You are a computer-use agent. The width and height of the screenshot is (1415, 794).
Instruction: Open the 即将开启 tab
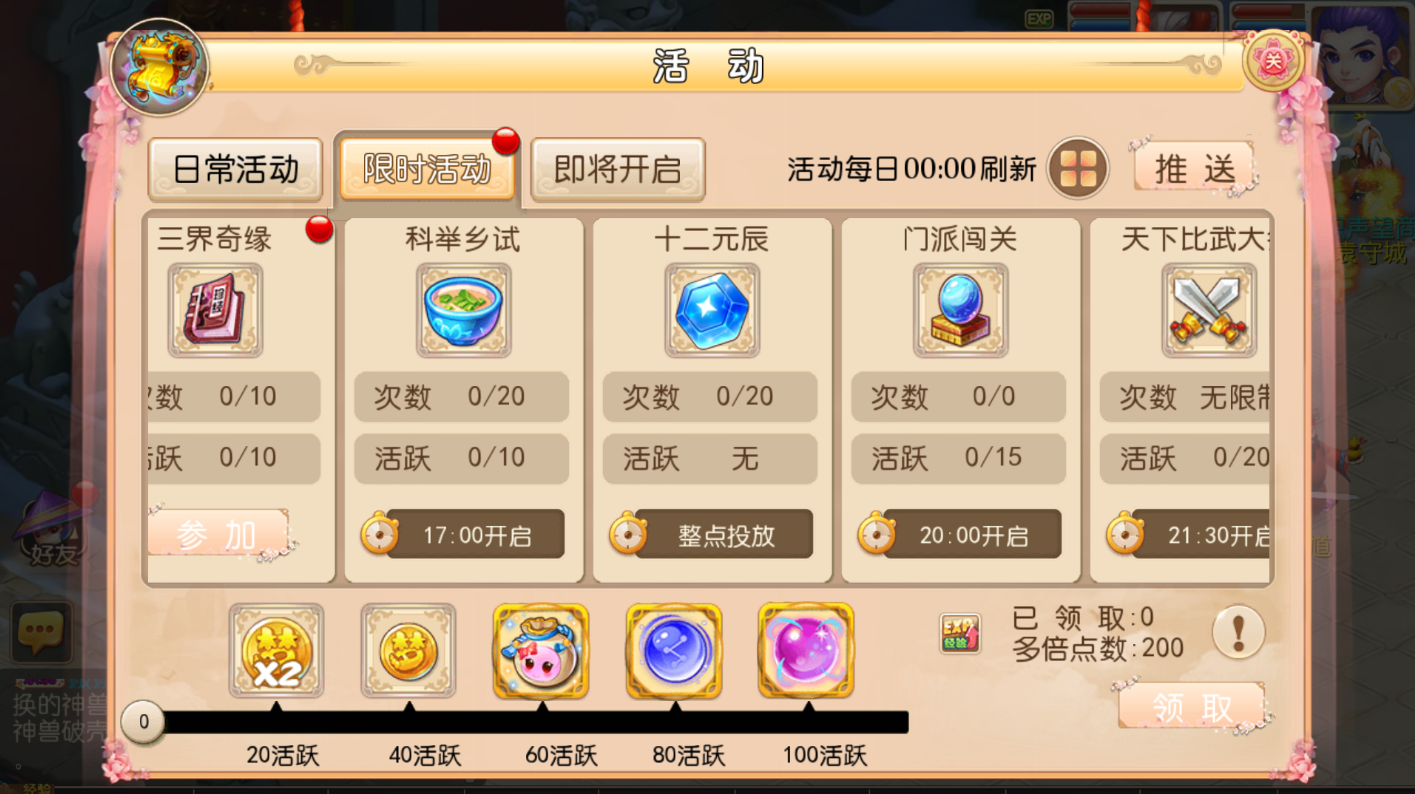[617, 169]
